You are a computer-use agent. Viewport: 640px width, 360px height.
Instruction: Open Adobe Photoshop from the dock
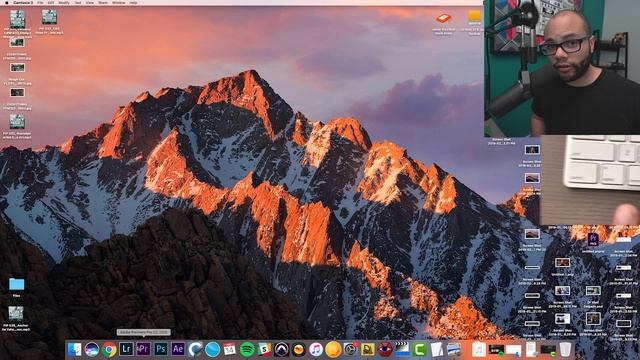tap(161, 349)
